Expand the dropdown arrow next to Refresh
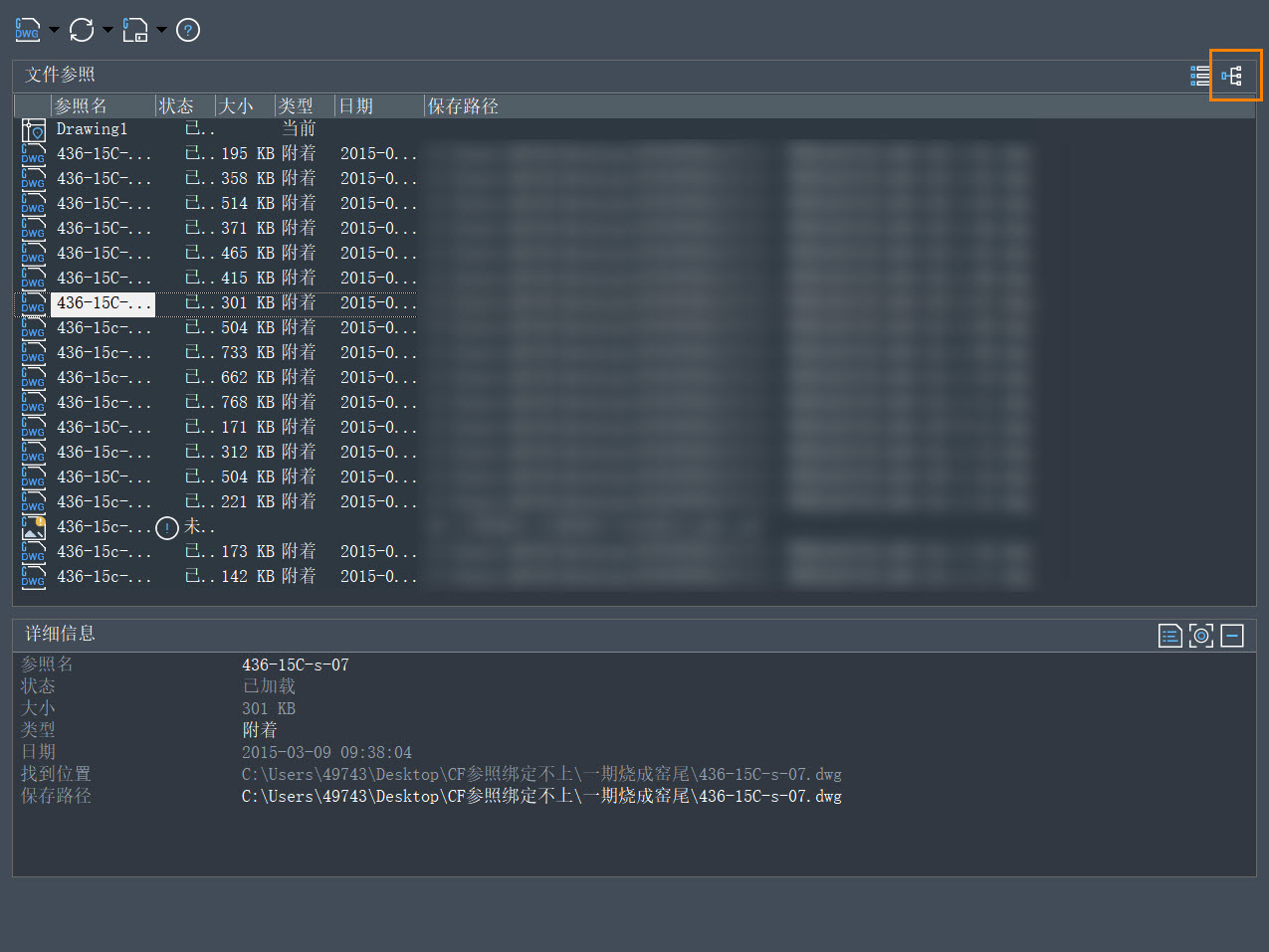Screen dimensions: 1269x952 [107, 30]
